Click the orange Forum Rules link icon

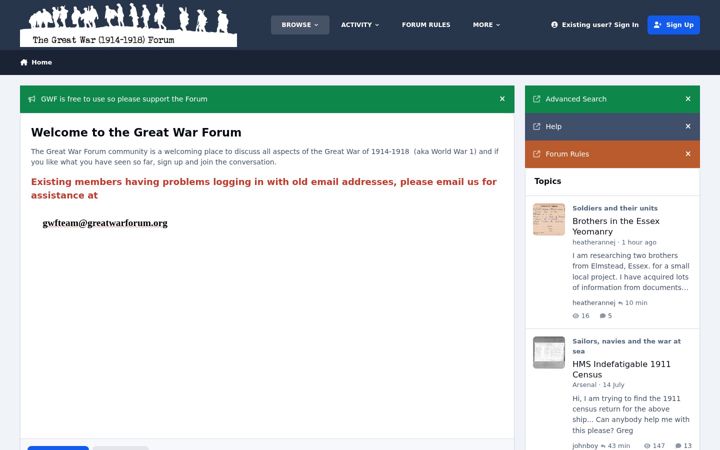[x=536, y=154]
